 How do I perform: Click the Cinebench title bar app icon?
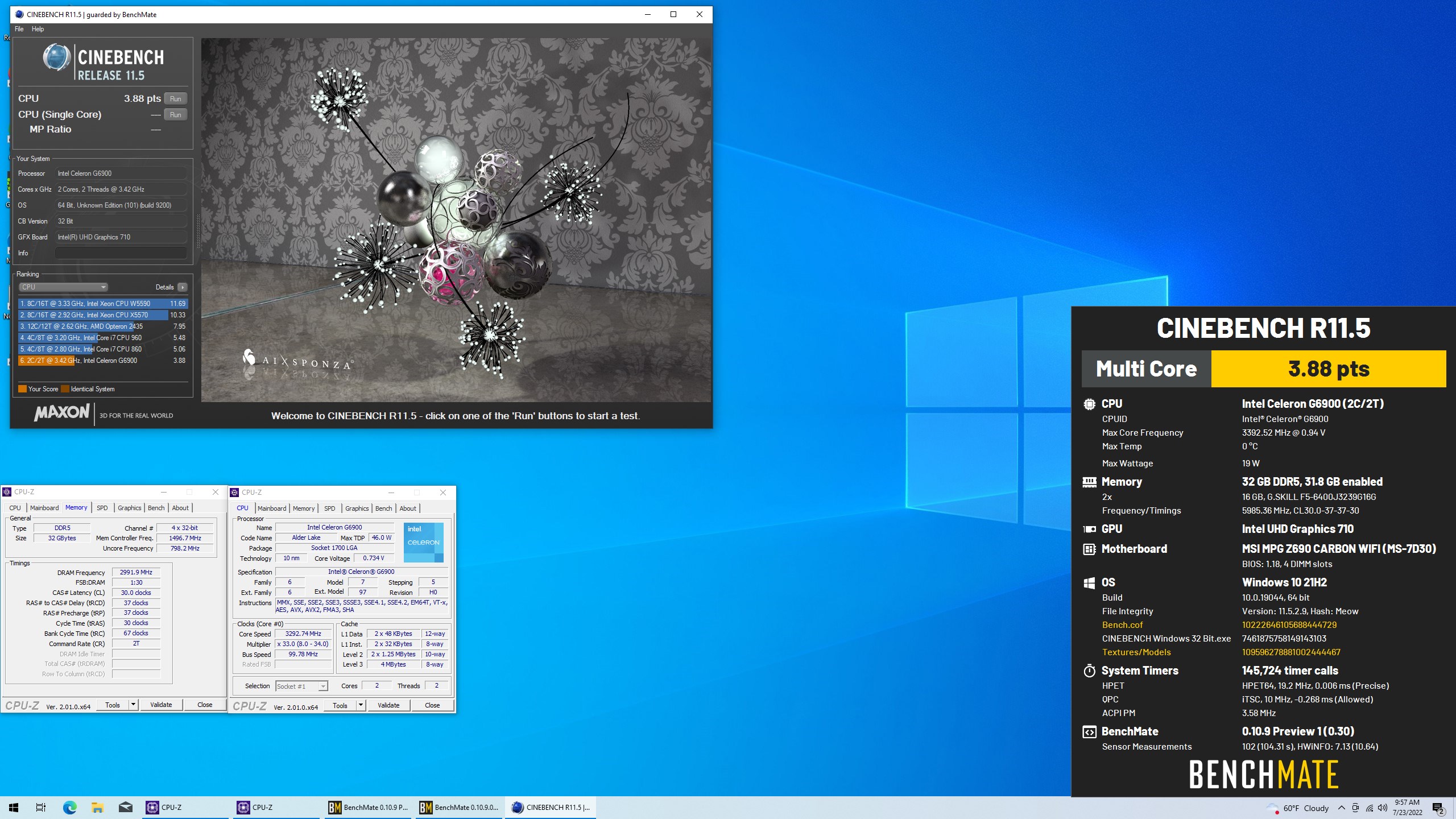19,14
